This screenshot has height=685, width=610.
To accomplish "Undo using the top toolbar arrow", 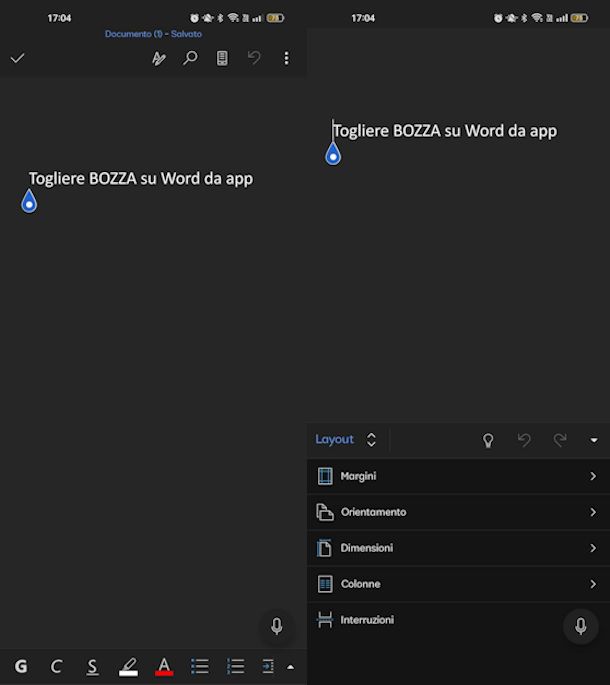I will point(254,58).
